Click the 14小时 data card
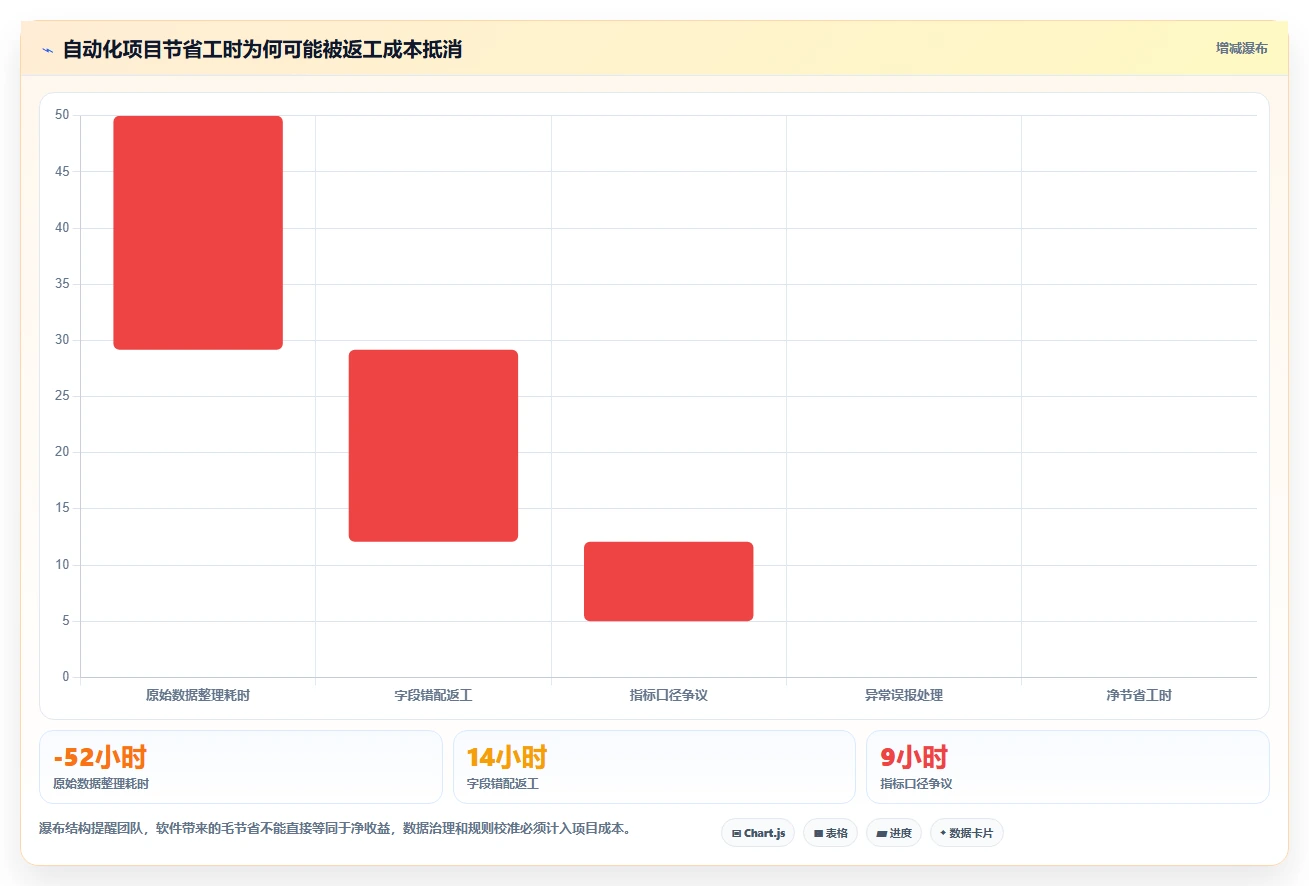 [654, 767]
